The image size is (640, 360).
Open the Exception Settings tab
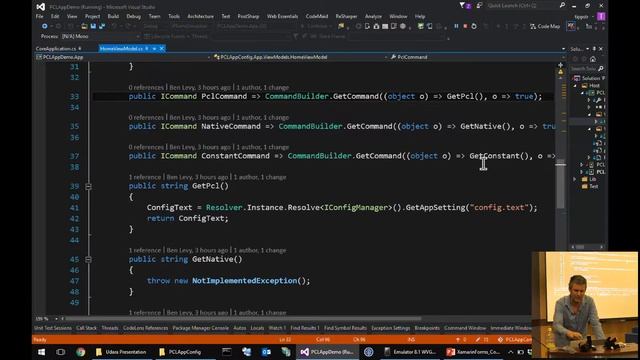[391, 328]
